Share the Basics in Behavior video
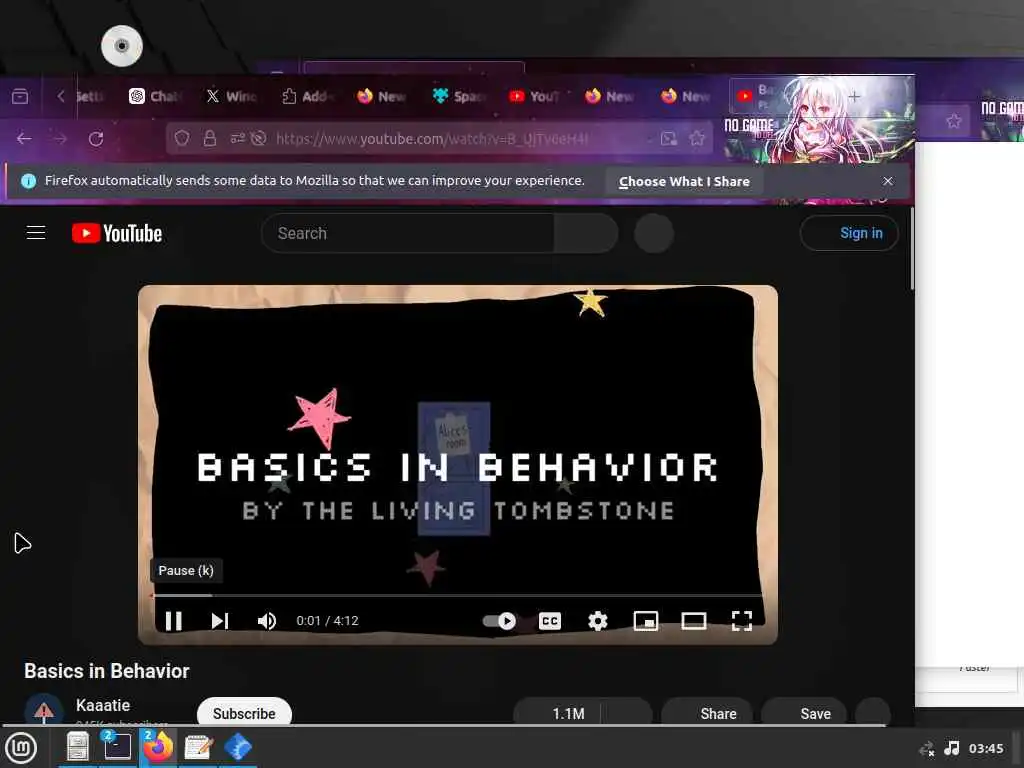Image resolution: width=1024 pixels, height=768 pixels. [707, 713]
